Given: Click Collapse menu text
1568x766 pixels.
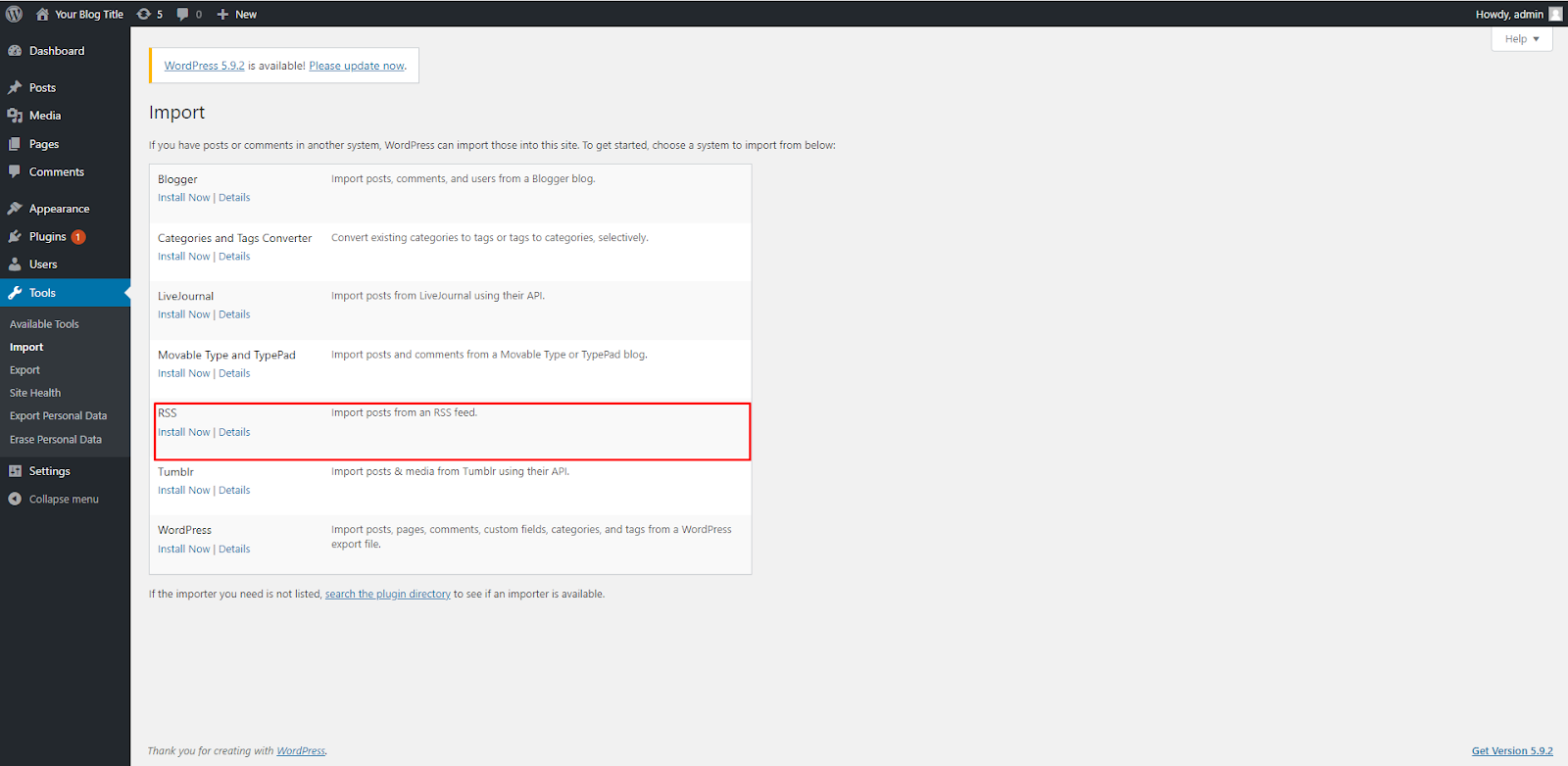Looking at the screenshot, I should point(64,500).
